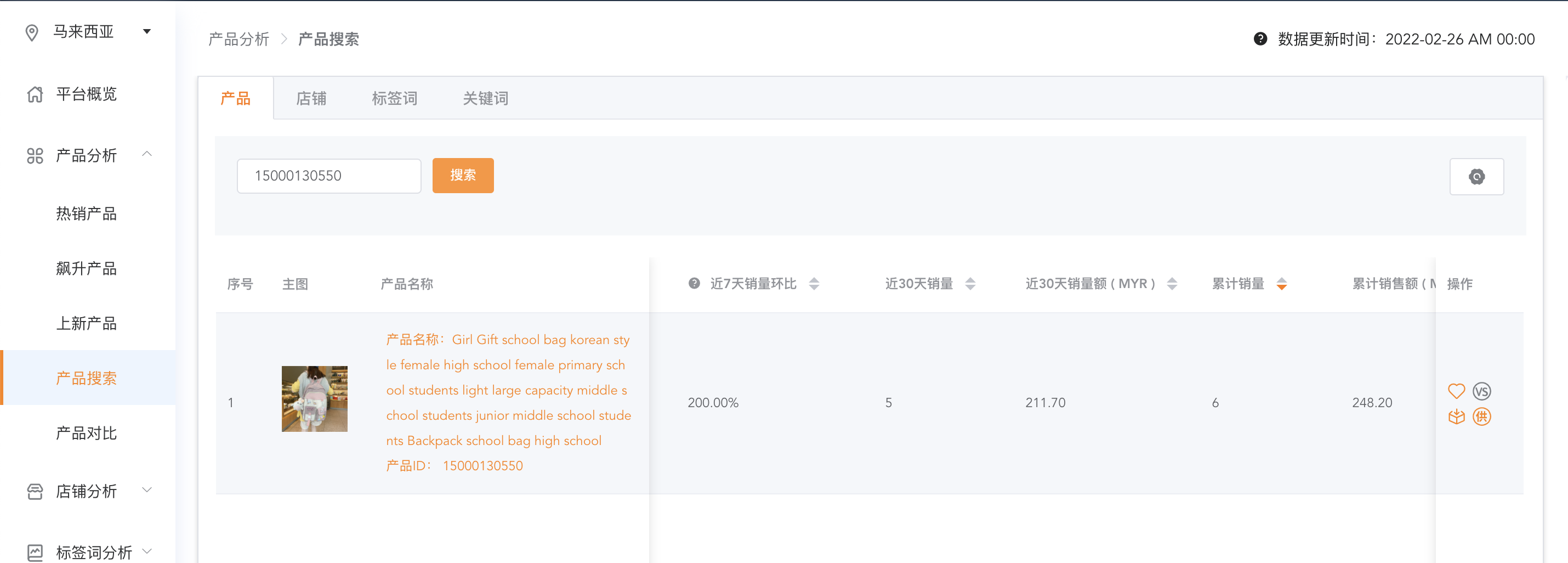
Task: Sort by 近7天销量环比 column arrows
Action: 814,284
